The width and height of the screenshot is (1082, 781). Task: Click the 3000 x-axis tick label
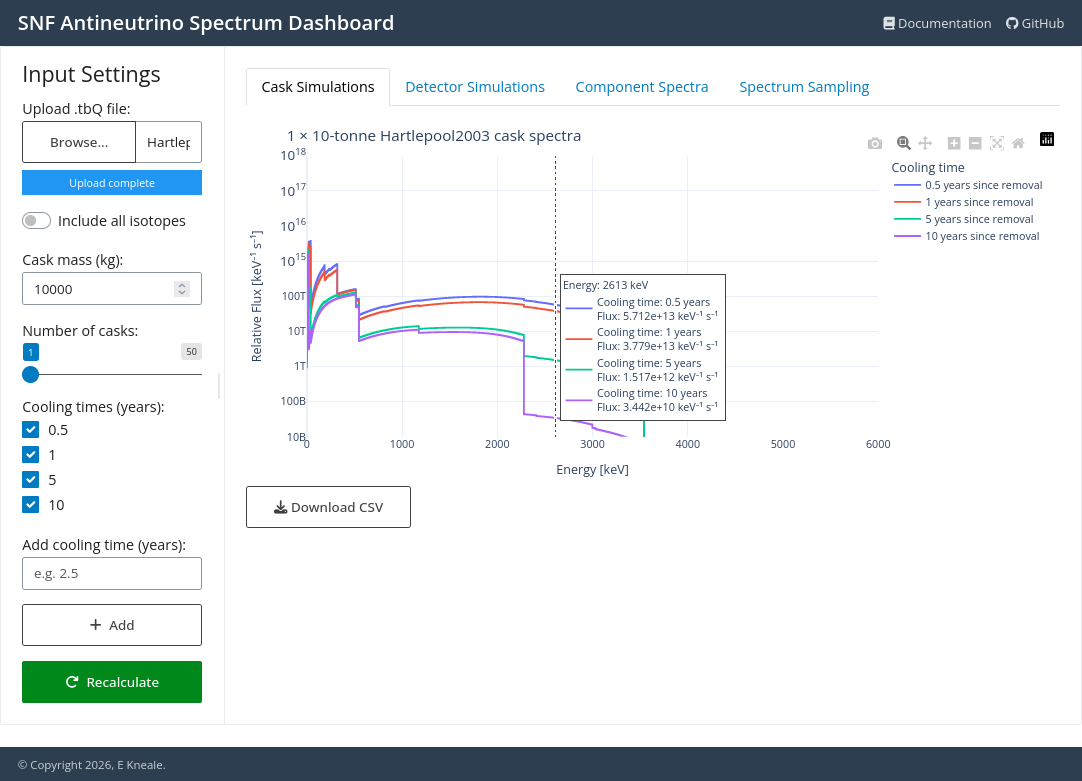592,444
